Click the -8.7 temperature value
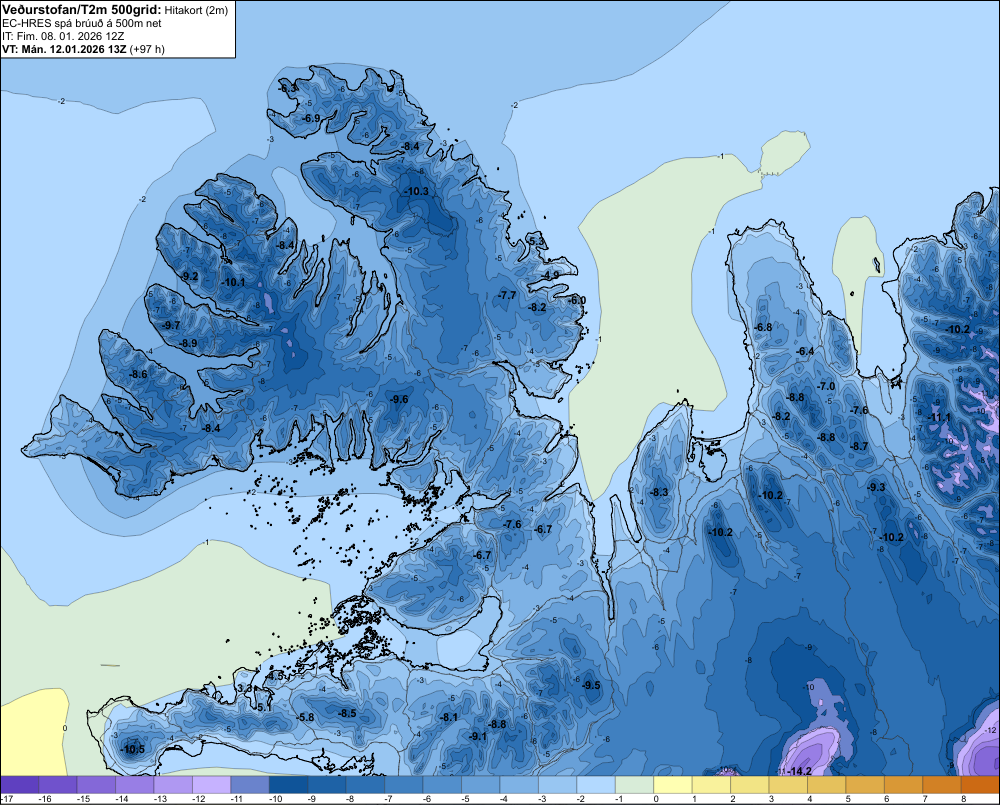 859,446
